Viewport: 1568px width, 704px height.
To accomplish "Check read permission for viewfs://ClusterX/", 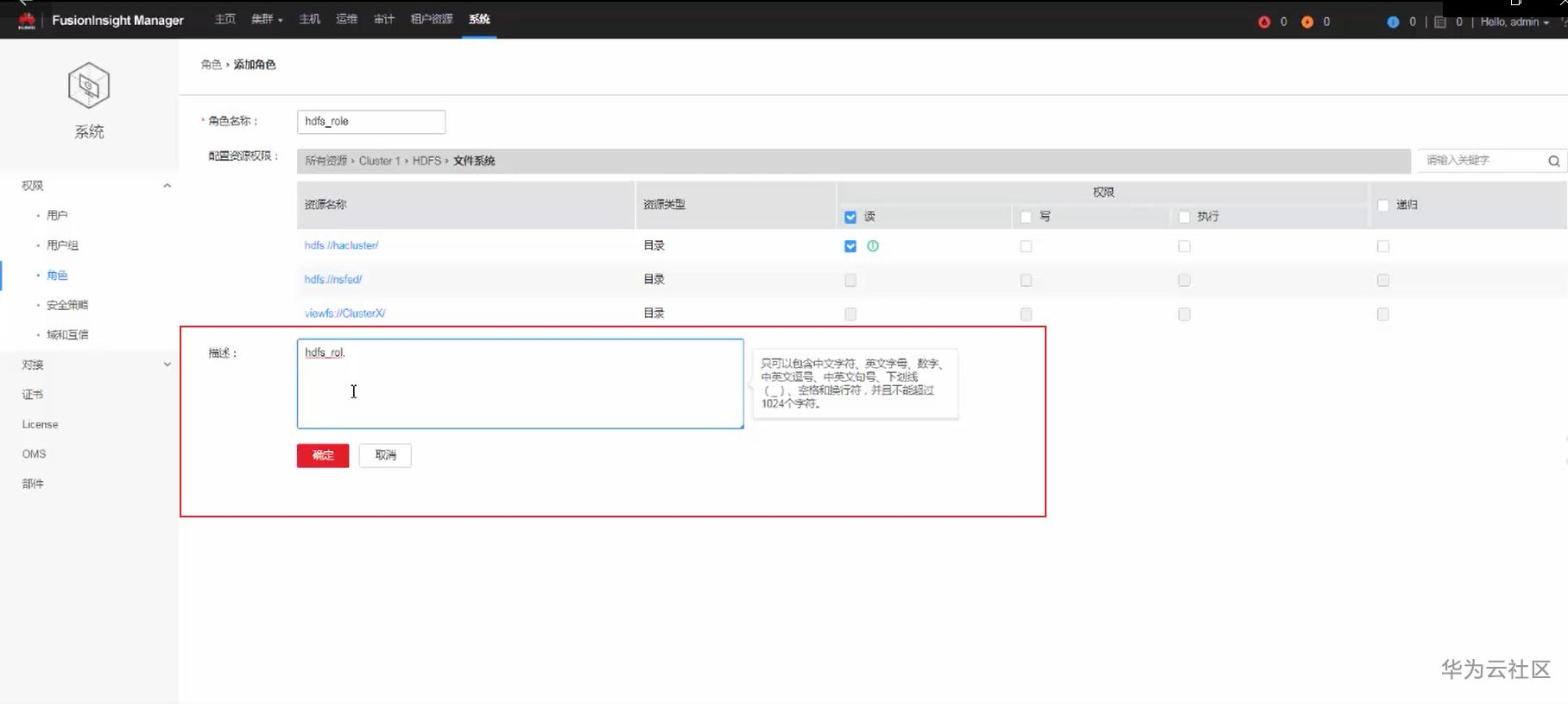I will pyautogui.click(x=850, y=314).
